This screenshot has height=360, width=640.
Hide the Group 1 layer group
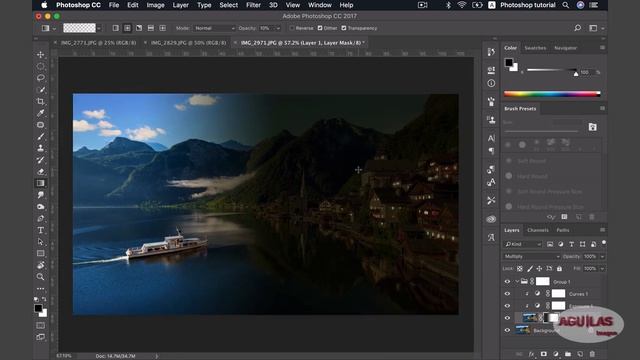507,282
